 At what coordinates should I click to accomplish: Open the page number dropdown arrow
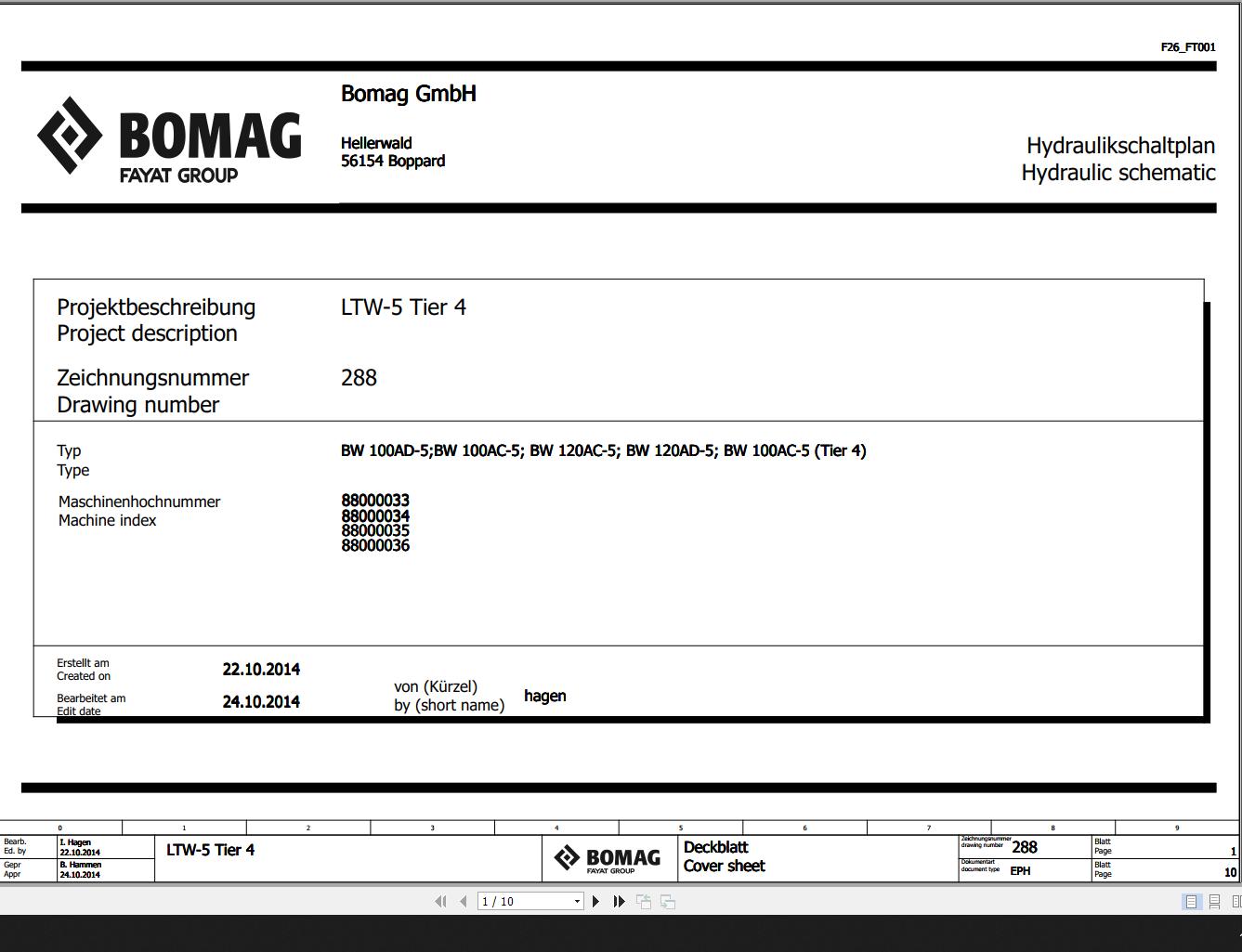[x=577, y=901]
